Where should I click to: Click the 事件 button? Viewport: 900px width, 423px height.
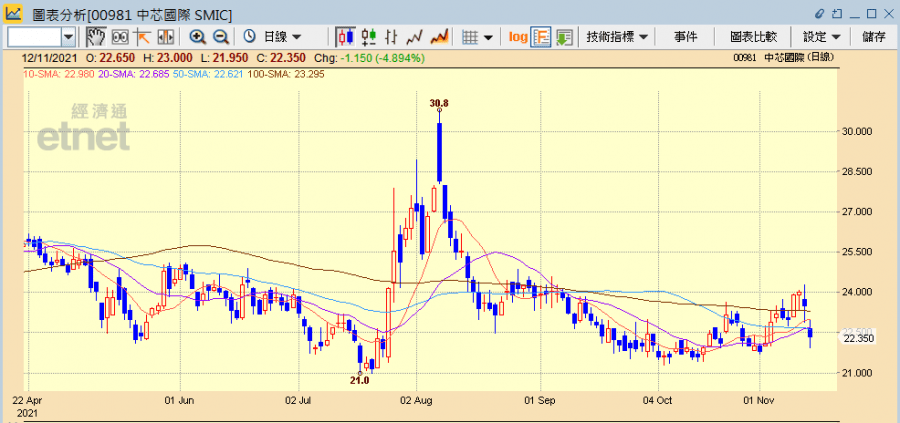point(686,37)
